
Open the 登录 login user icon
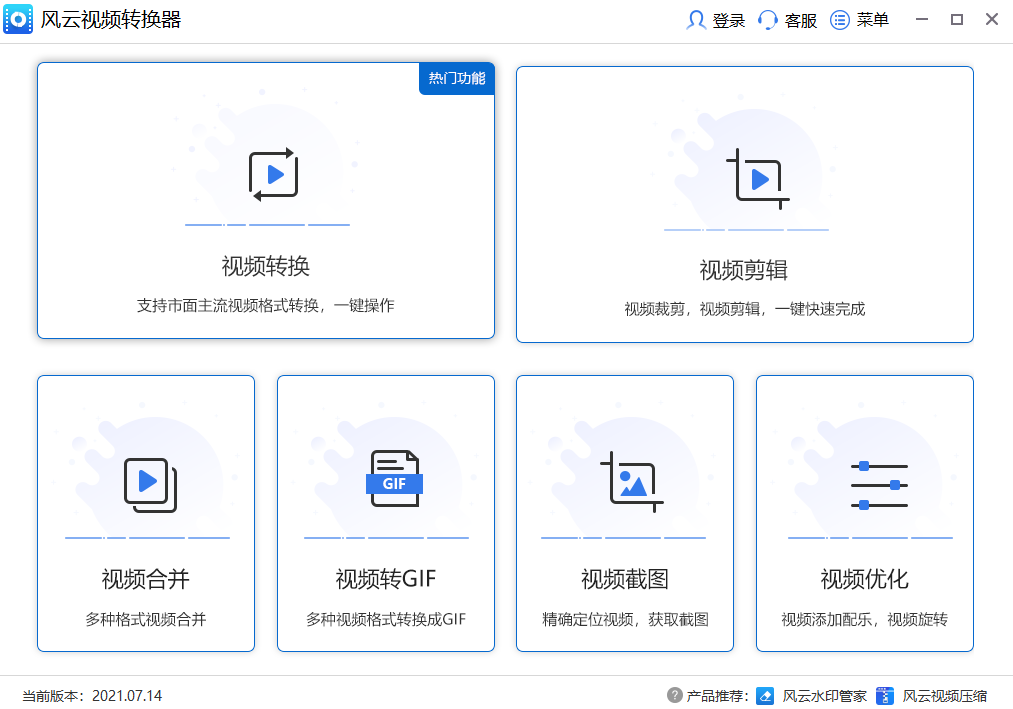coord(695,20)
